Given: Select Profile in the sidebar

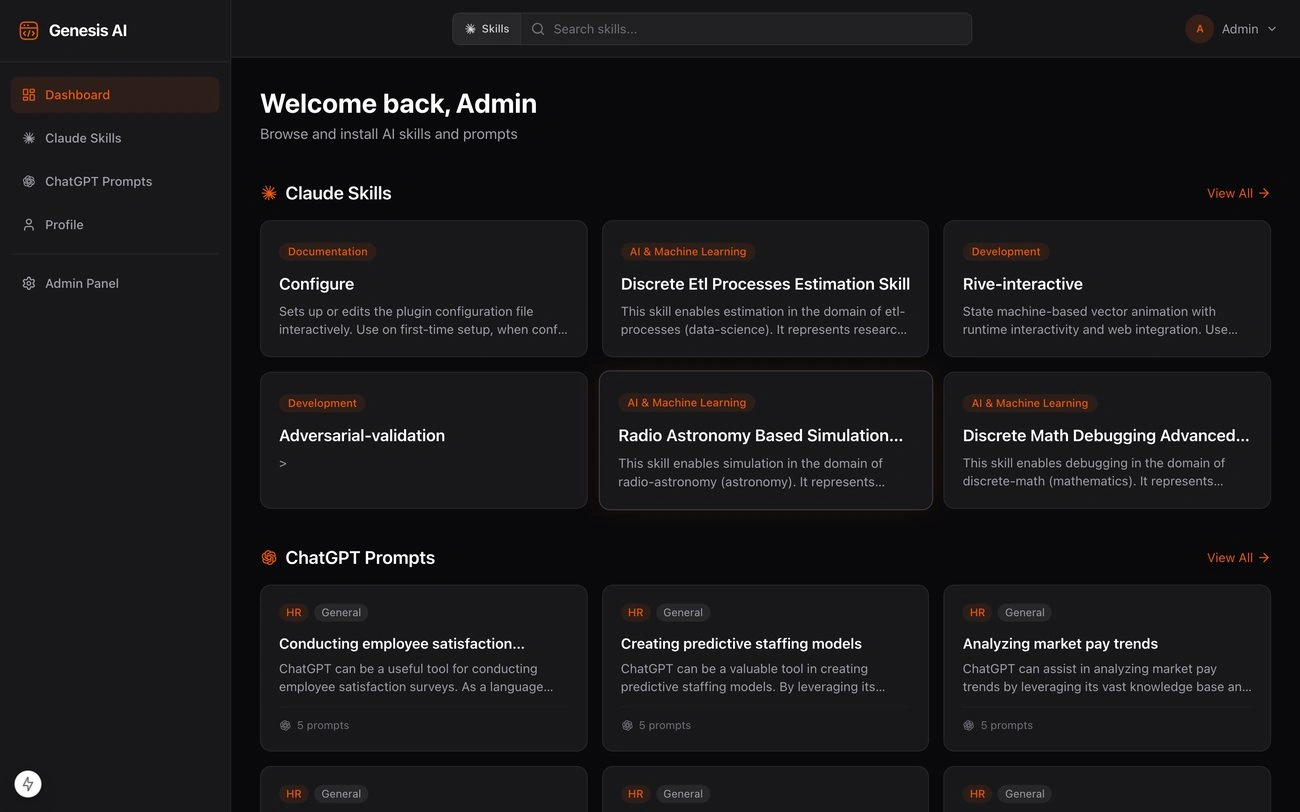Looking at the screenshot, I should 115,225.
